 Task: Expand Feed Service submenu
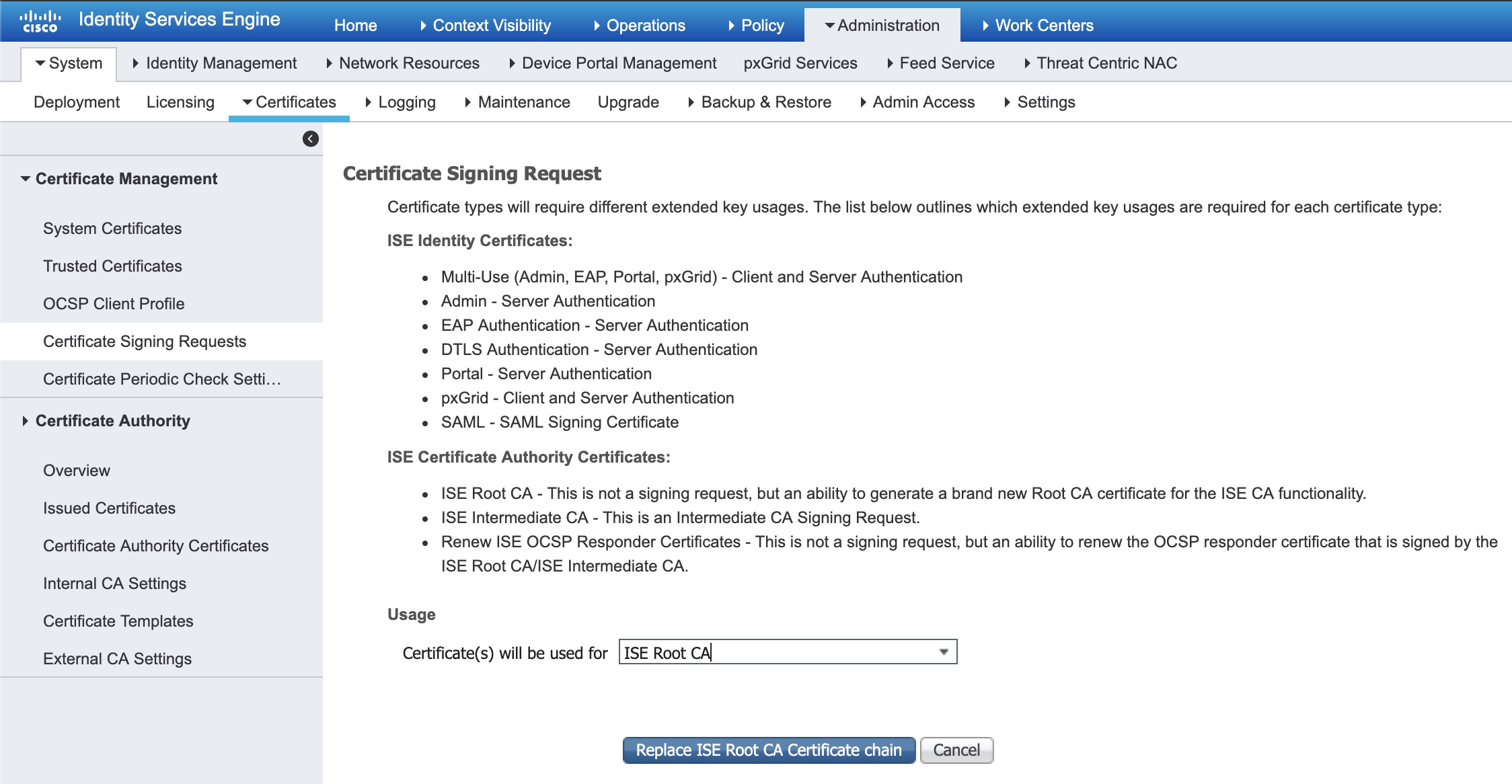tap(941, 63)
